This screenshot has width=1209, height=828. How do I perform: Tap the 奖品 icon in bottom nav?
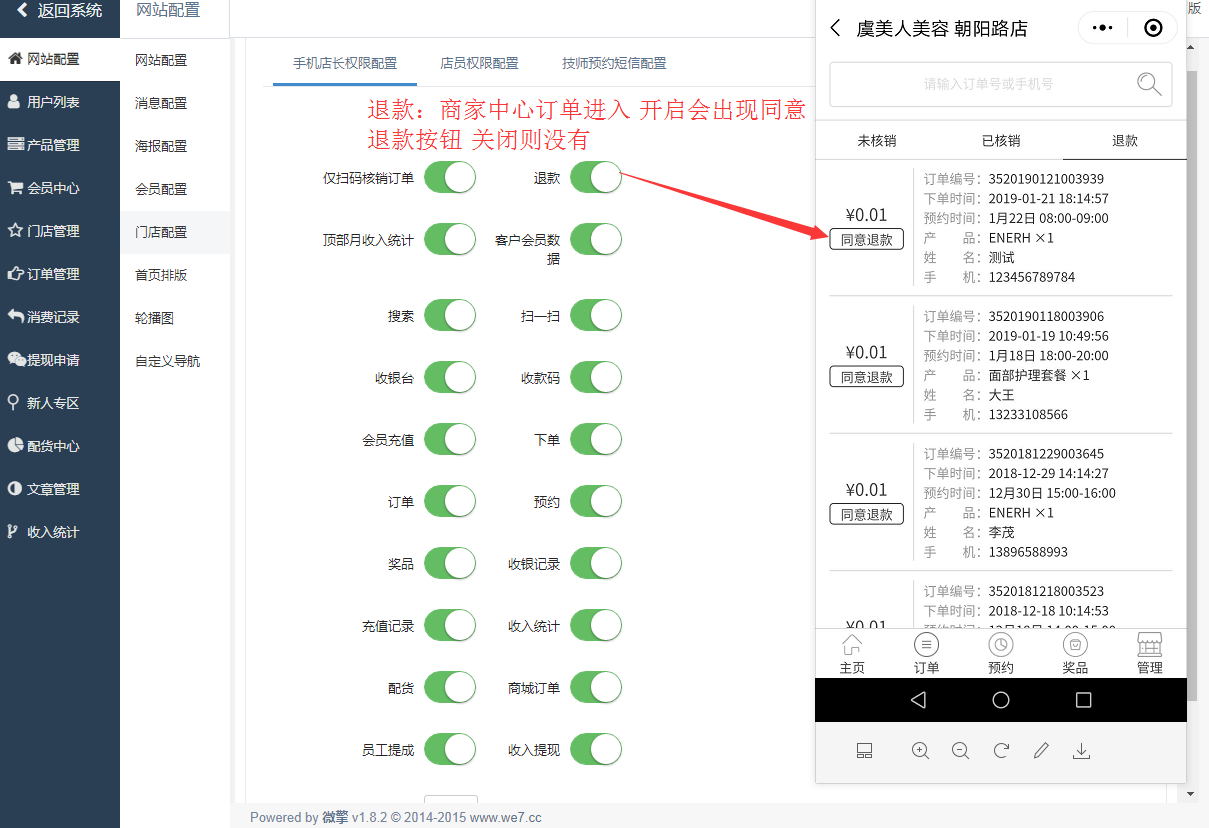pyautogui.click(x=1075, y=645)
